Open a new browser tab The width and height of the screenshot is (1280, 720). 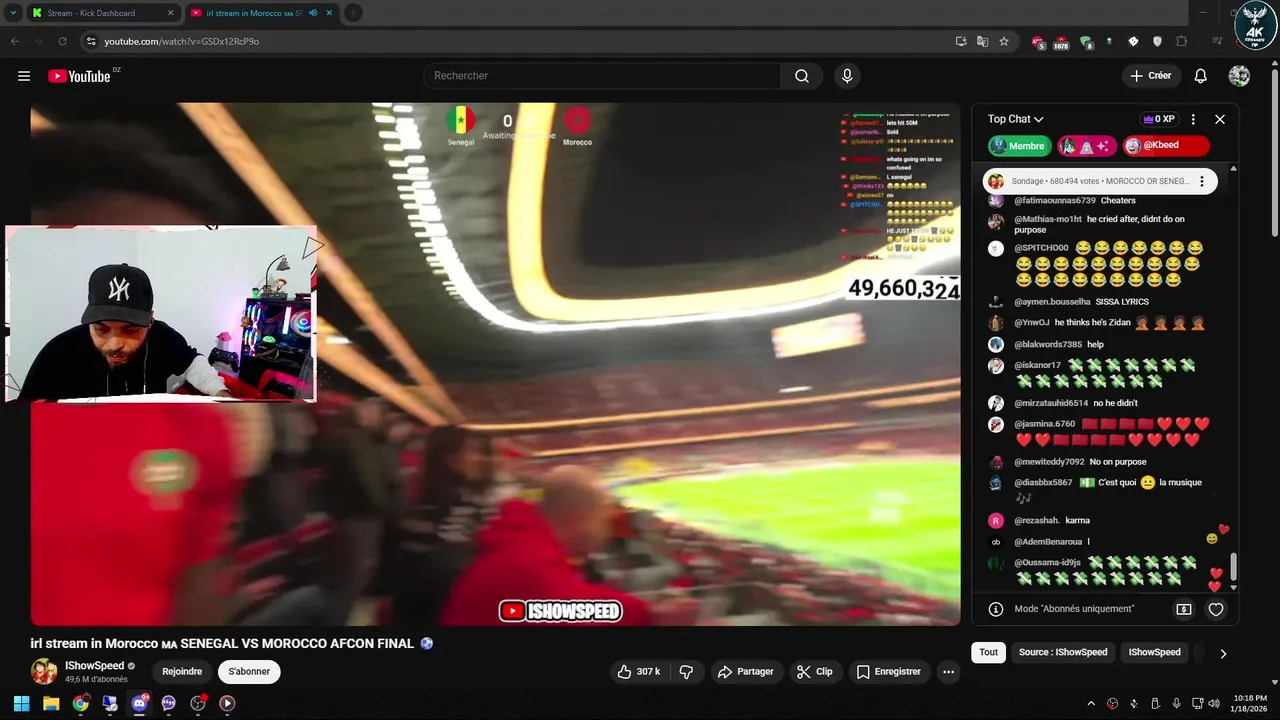coord(353,13)
